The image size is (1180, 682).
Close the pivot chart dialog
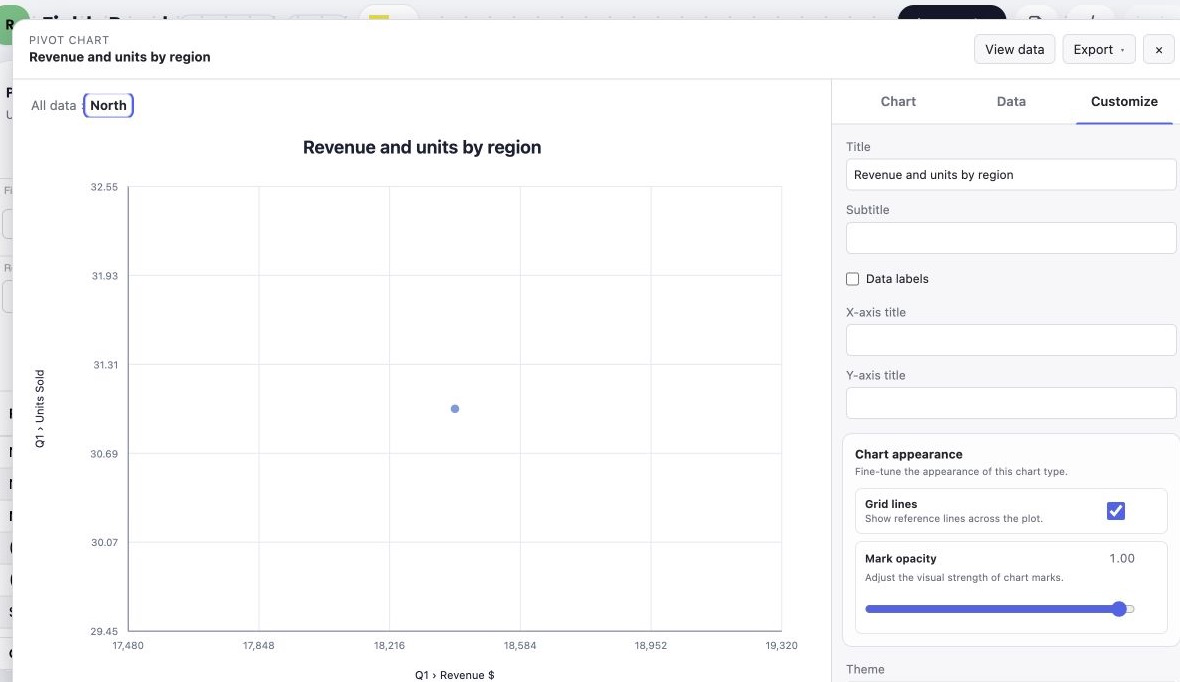tap(1158, 50)
